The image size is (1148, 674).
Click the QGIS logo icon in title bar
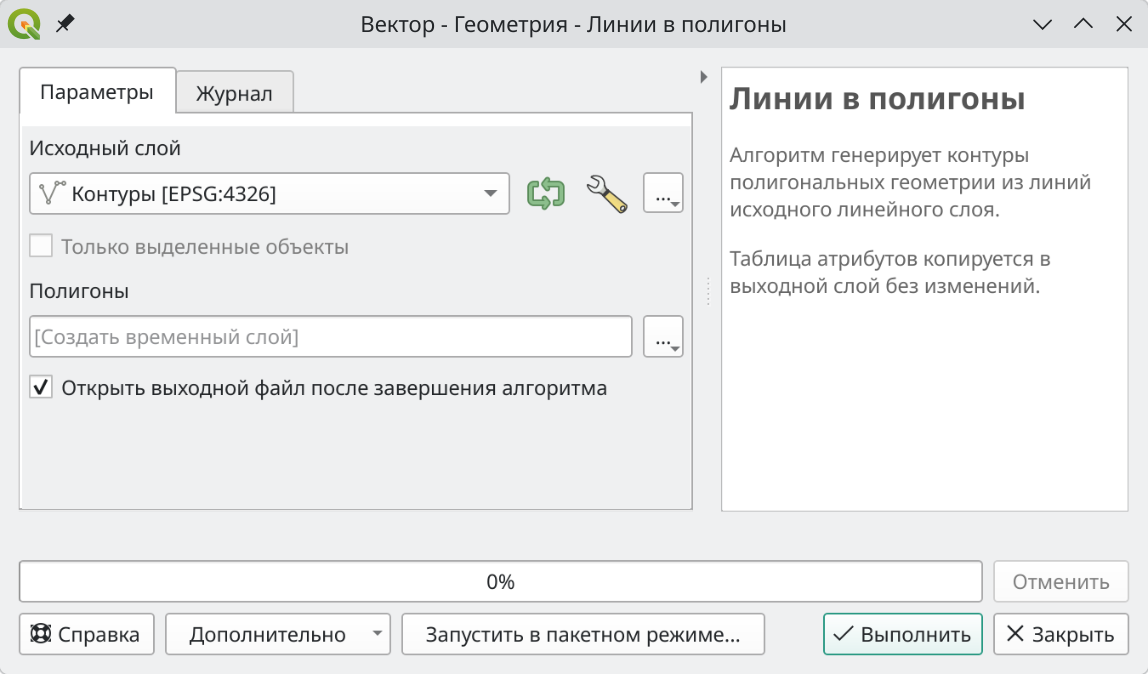(24, 25)
